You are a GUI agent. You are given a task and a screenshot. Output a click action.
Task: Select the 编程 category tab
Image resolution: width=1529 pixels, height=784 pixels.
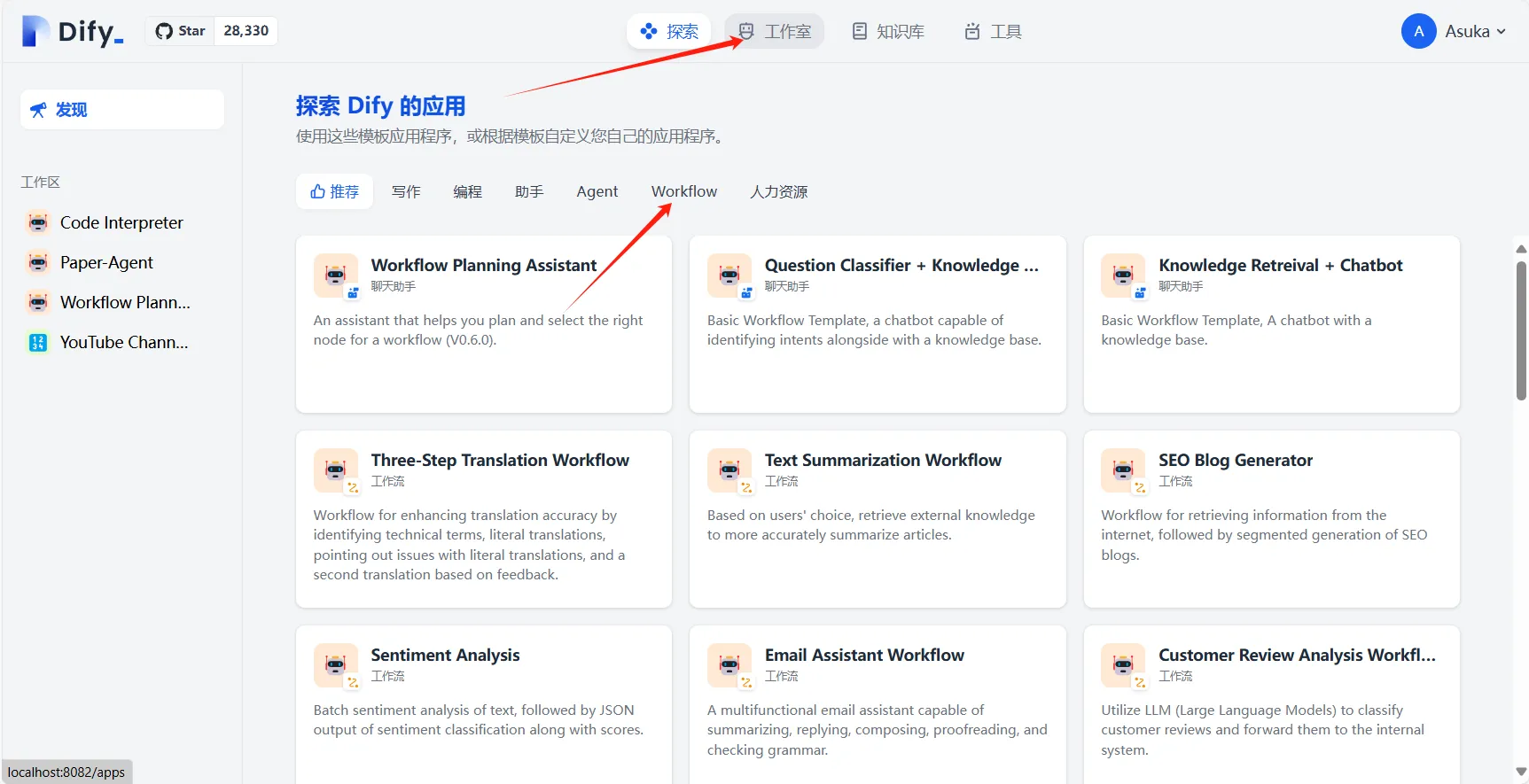coord(468,191)
